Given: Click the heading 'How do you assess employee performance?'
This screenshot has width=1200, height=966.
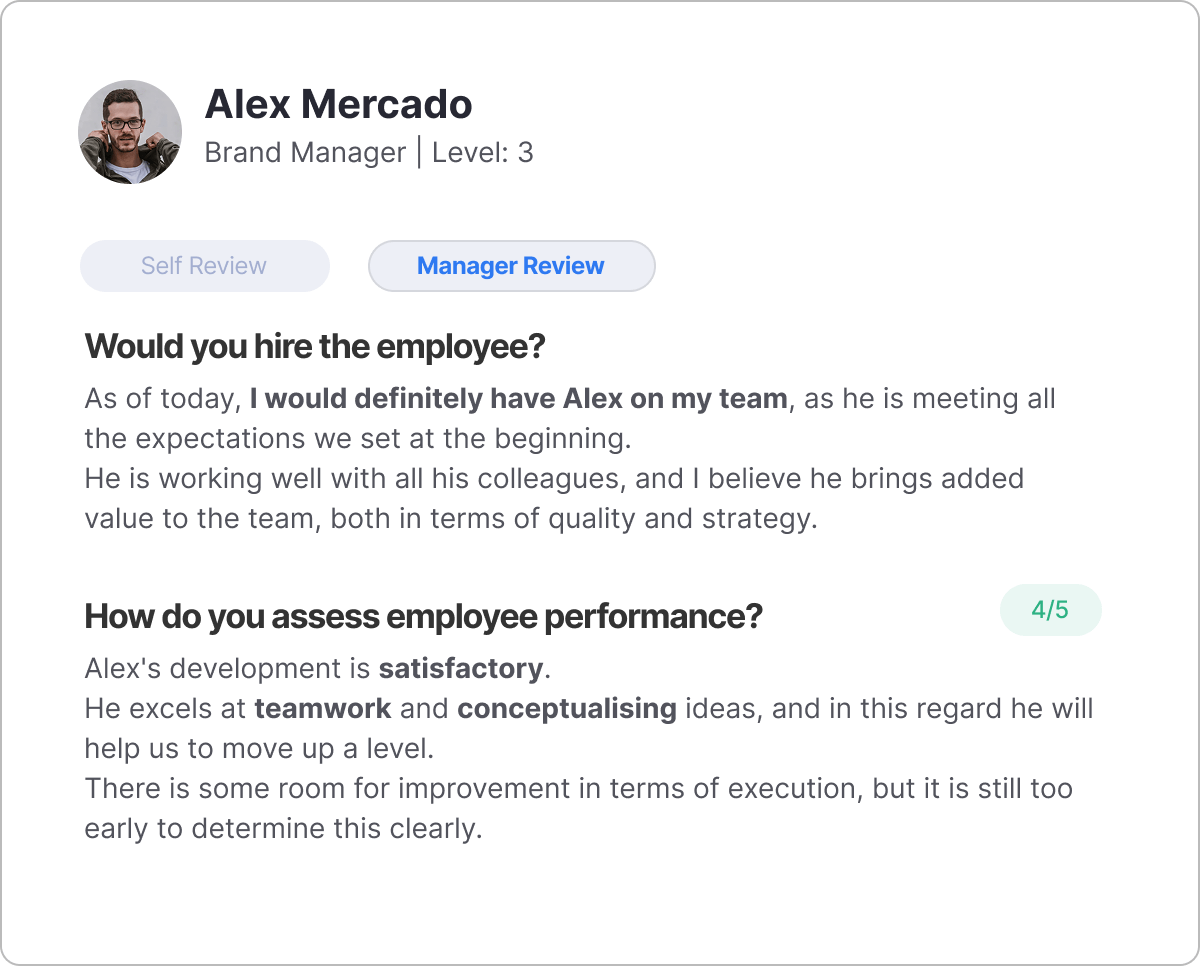Looking at the screenshot, I should 421,617.
